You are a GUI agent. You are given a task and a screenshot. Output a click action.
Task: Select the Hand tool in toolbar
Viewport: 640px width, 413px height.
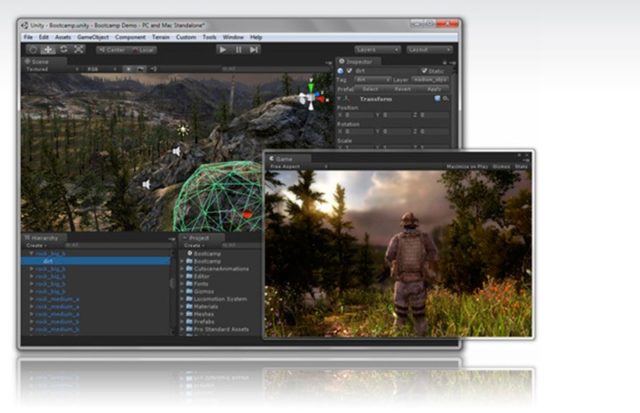(33, 50)
